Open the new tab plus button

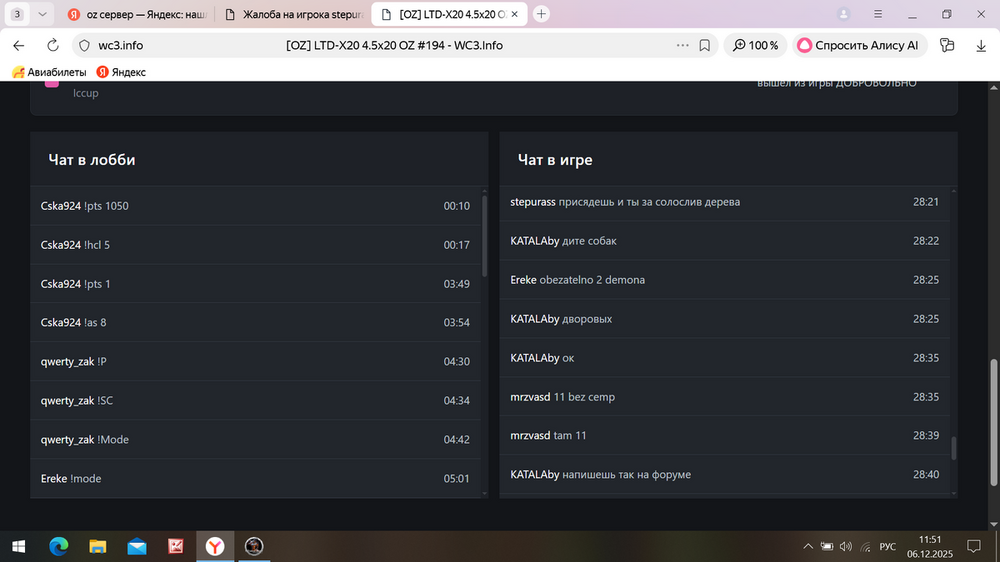point(541,14)
